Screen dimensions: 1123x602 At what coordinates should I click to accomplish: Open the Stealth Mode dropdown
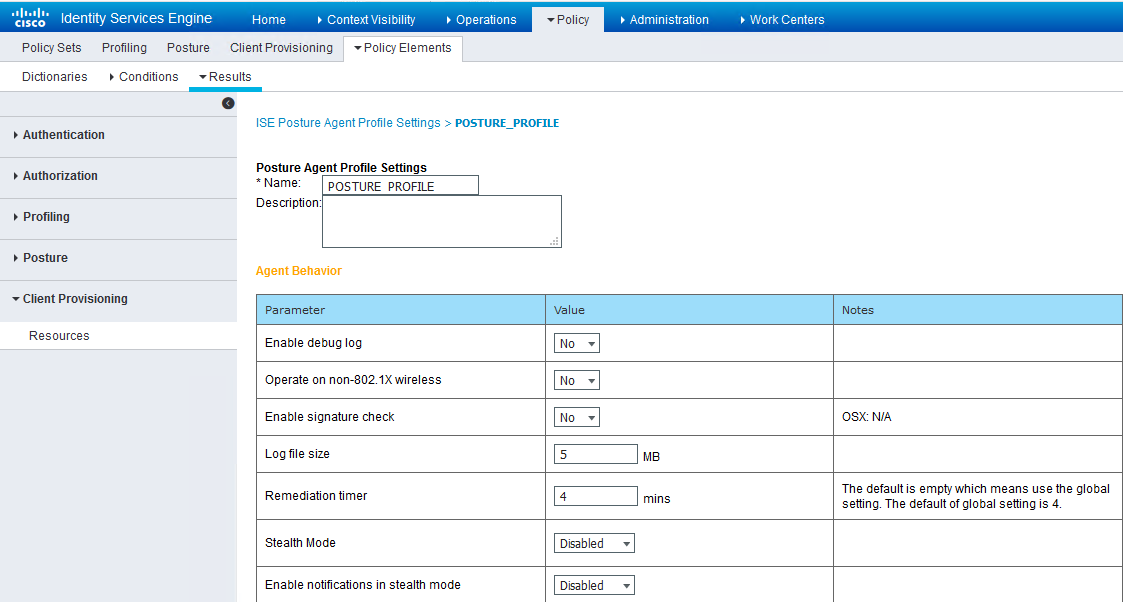click(x=594, y=543)
